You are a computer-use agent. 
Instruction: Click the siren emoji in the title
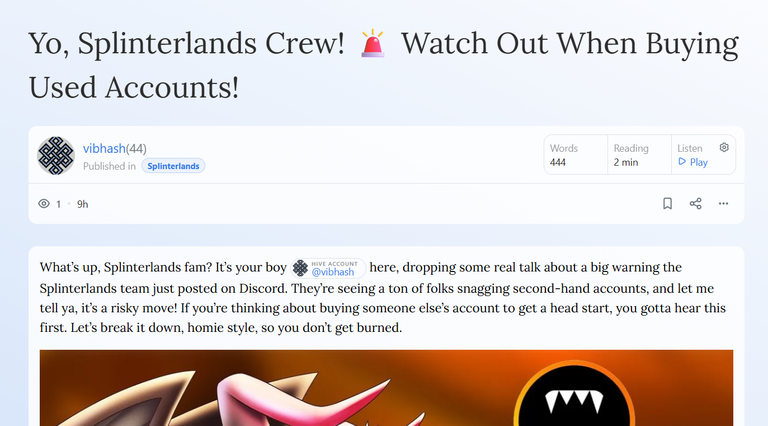[373, 43]
